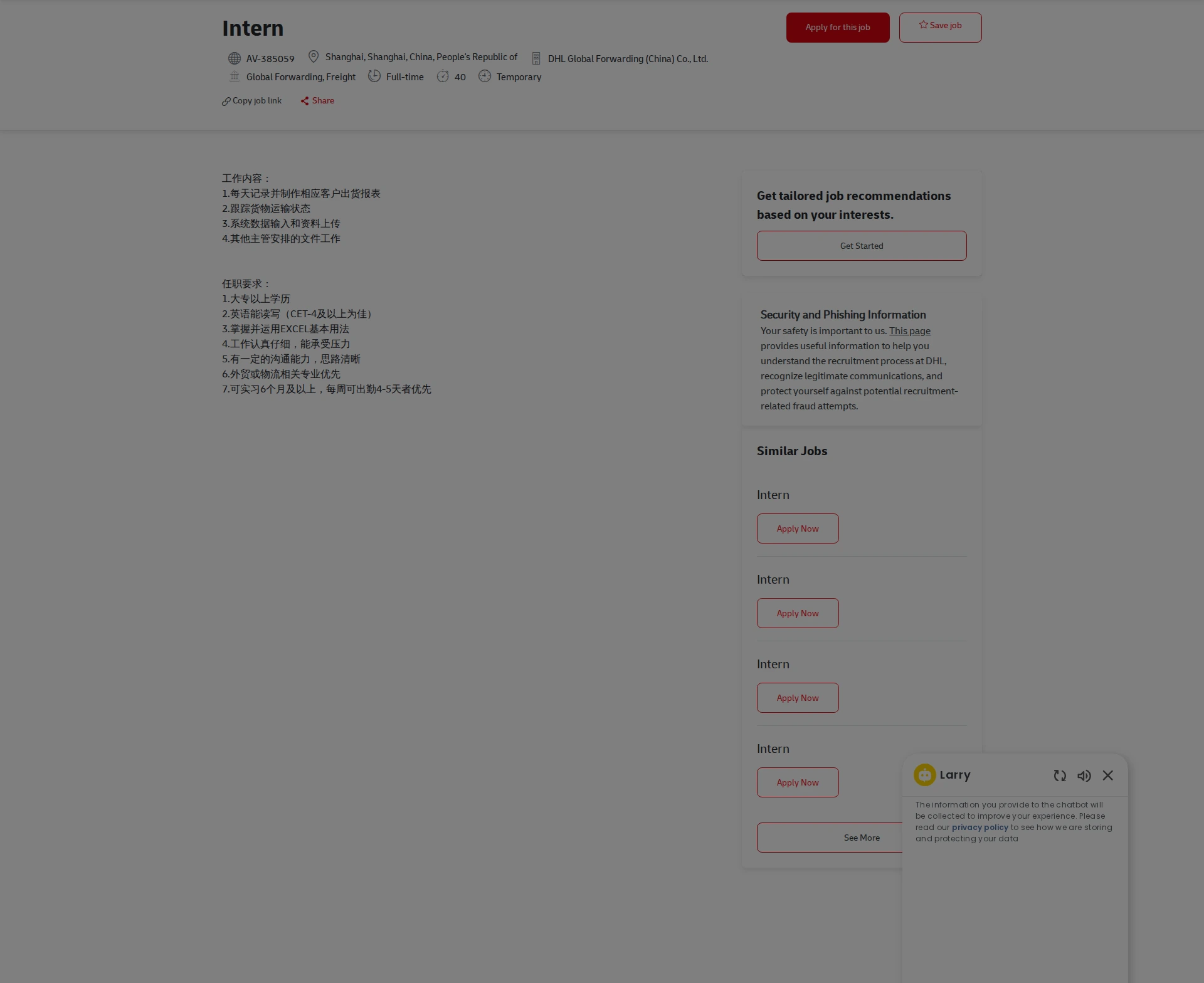Click the Larry chatbot avatar icon
This screenshot has height=983, width=1204.
[x=925, y=775]
